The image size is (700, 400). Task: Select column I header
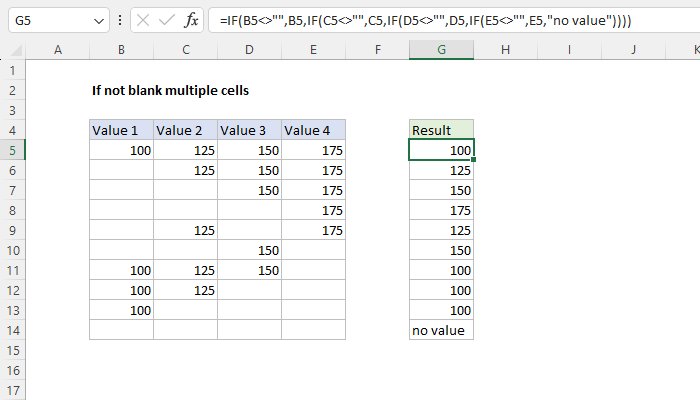tap(569, 50)
